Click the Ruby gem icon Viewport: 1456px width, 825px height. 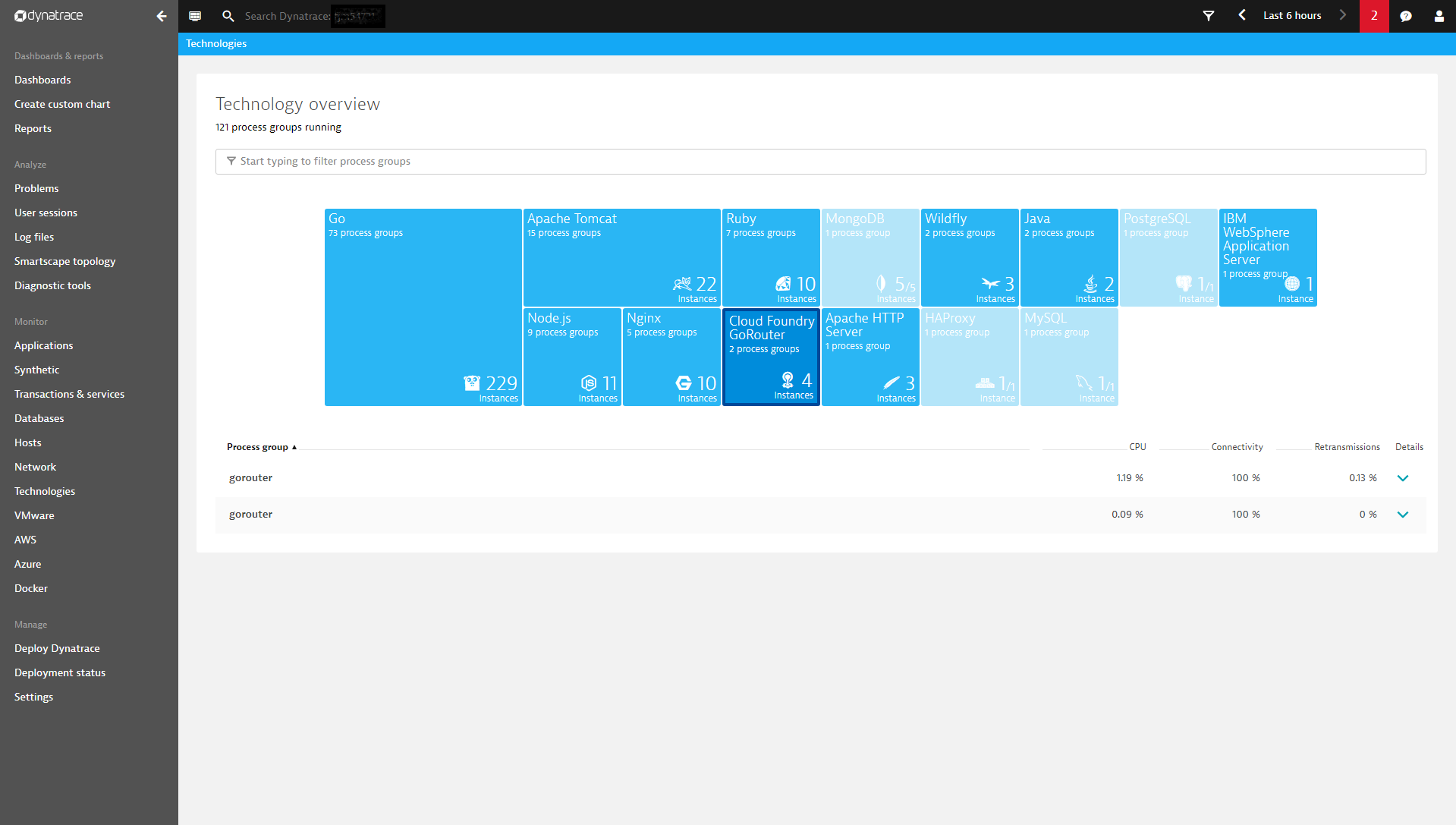point(783,284)
